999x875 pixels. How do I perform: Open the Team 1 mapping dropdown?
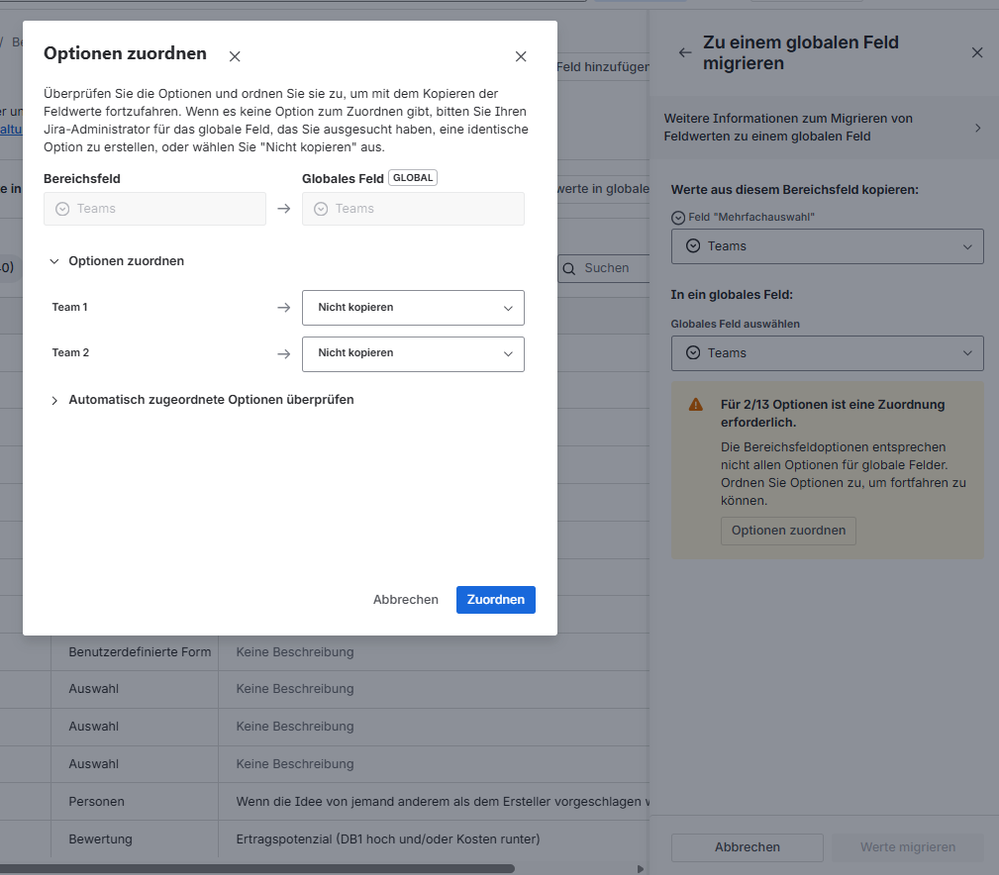pos(413,308)
